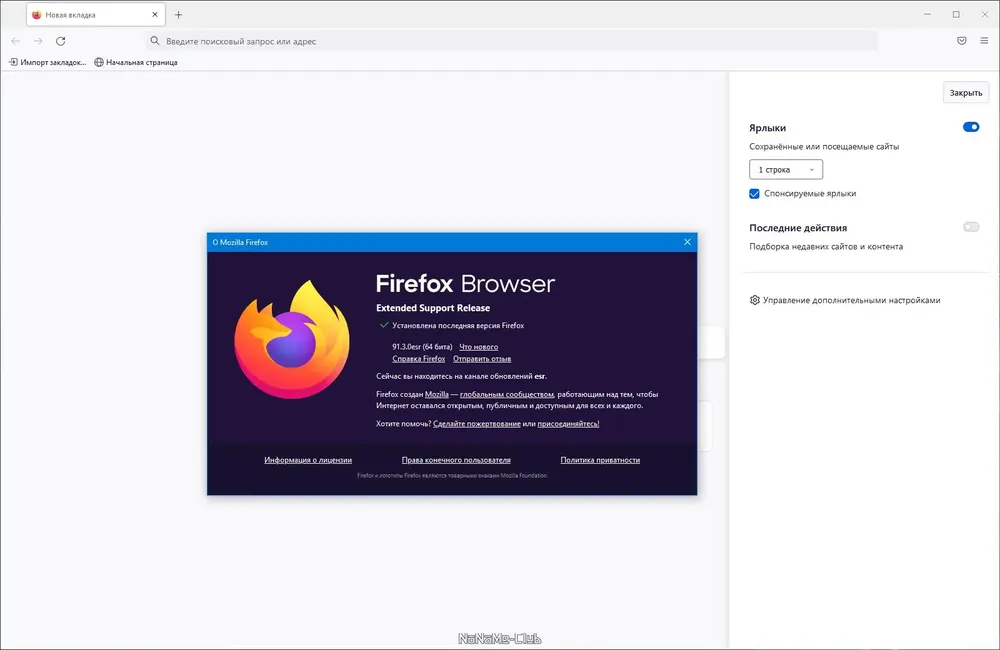
Task: Open Права конечного пользователя link
Action: pyautogui.click(x=456, y=459)
